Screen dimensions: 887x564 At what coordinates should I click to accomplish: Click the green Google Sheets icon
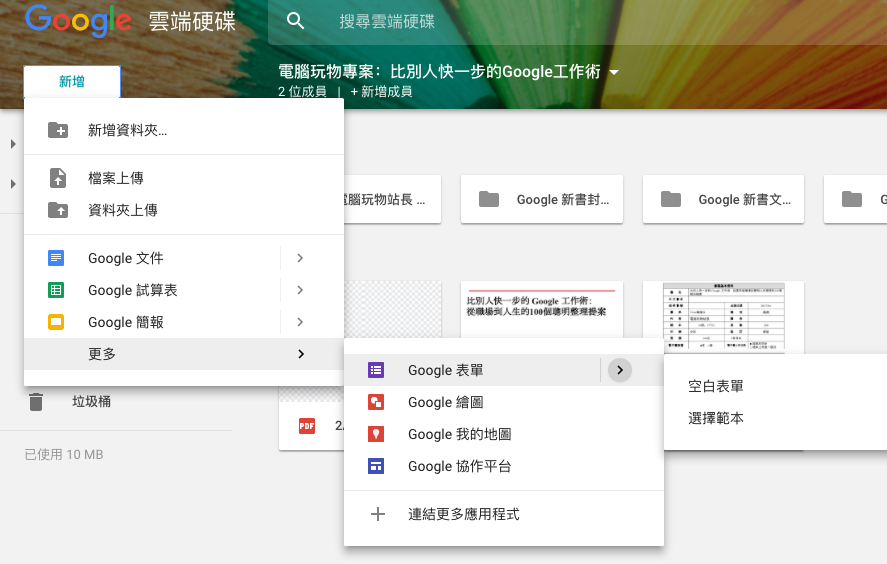(x=56, y=290)
